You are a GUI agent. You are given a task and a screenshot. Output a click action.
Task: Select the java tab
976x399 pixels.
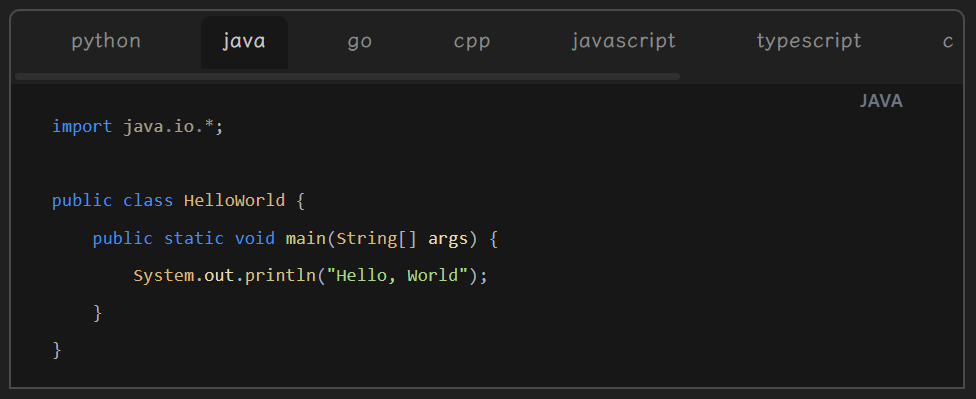click(244, 42)
